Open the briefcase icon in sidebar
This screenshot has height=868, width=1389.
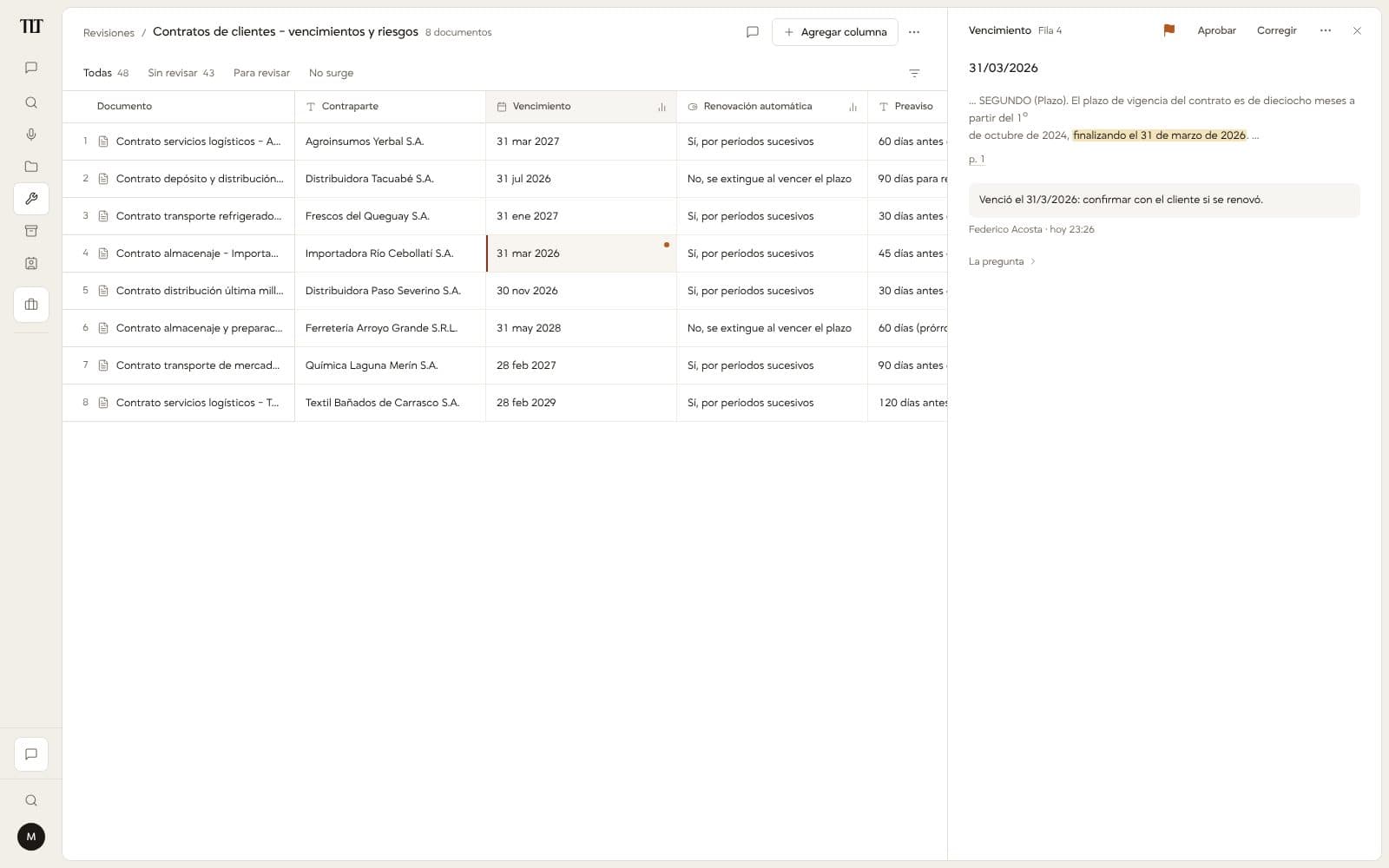[x=31, y=305]
